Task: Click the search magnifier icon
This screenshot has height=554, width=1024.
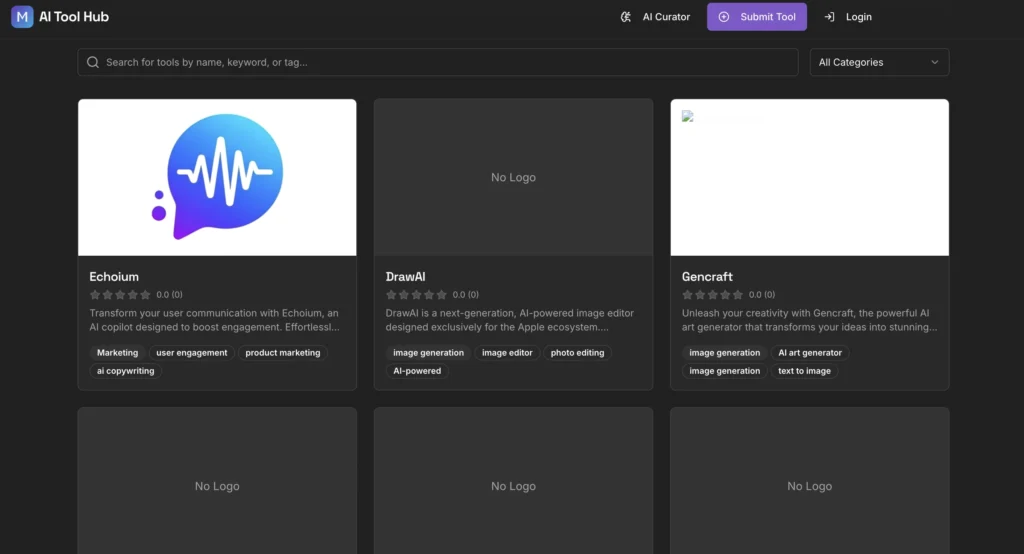Action: (x=93, y=62)
